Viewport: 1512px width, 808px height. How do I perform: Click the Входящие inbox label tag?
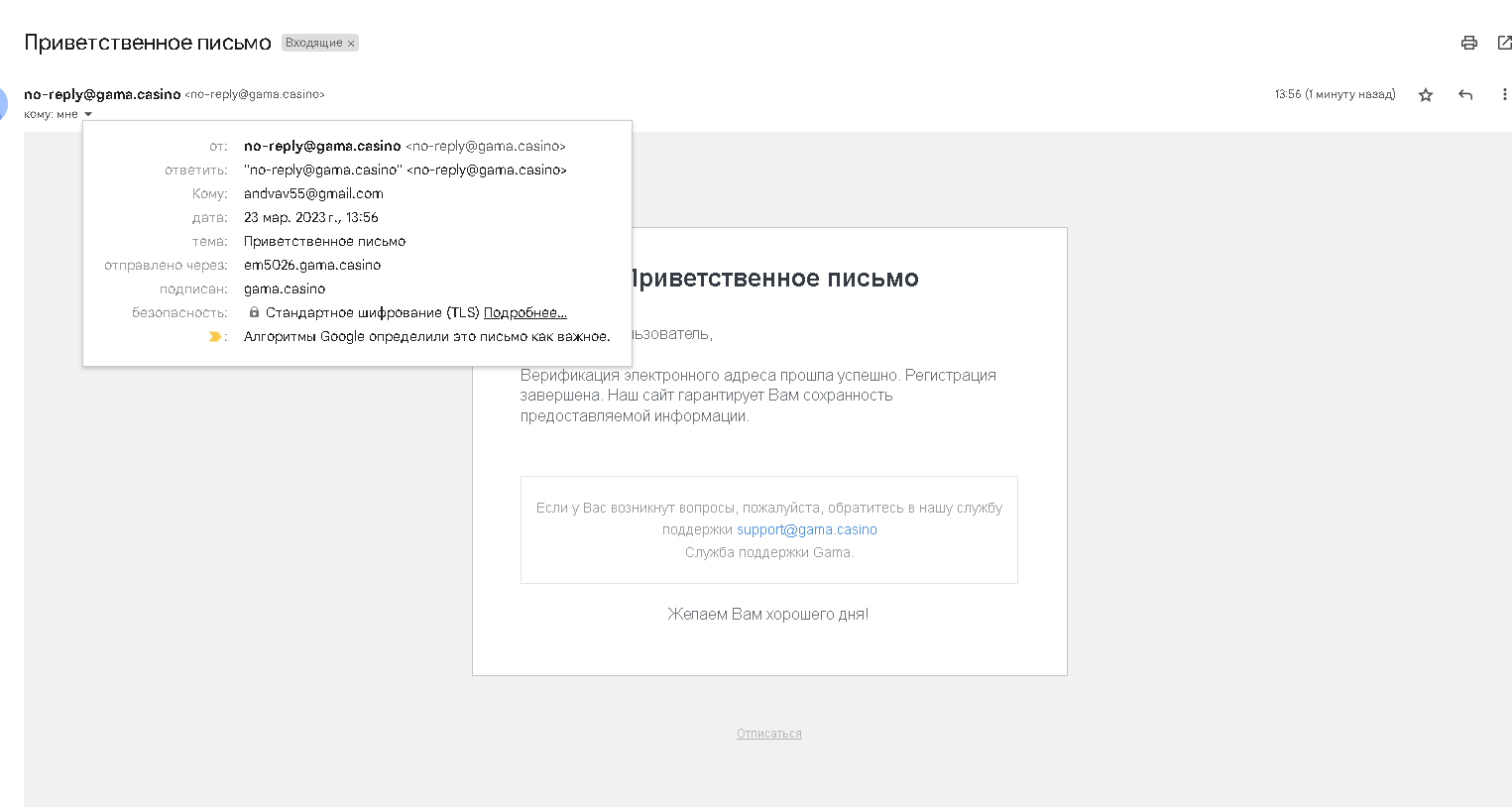tap(313, 44)
